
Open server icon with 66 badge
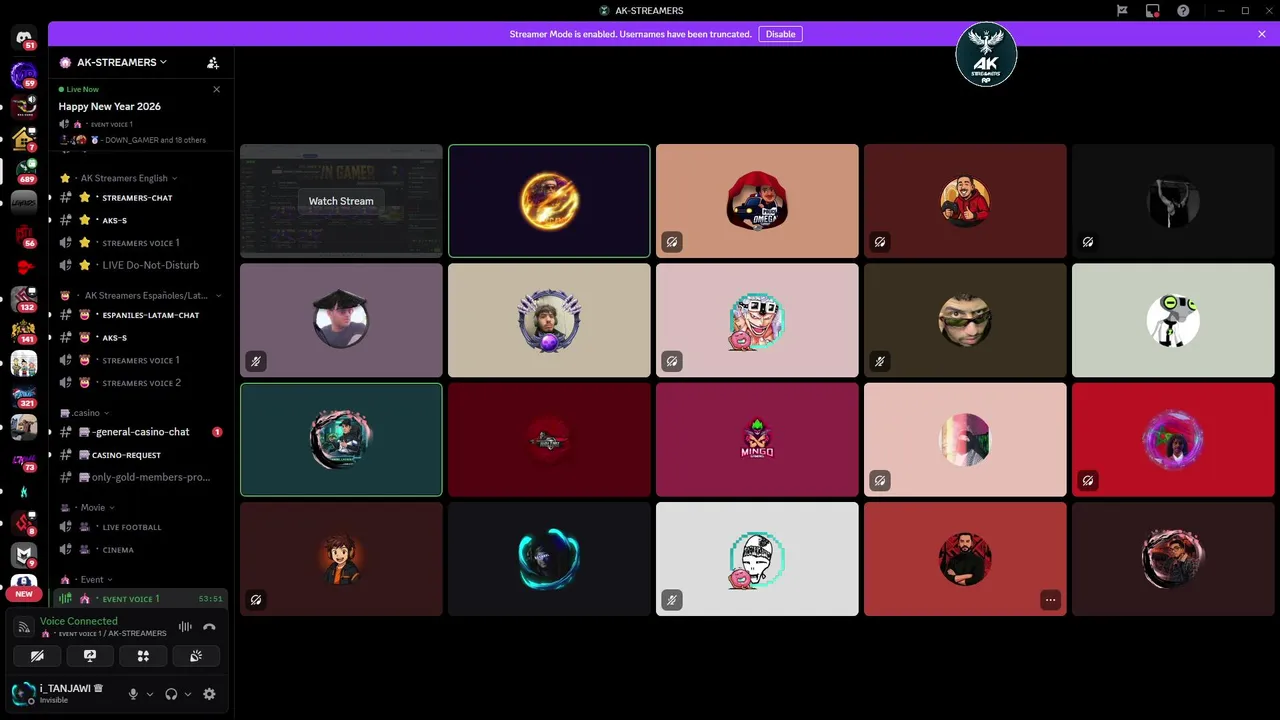click(24, 235)
